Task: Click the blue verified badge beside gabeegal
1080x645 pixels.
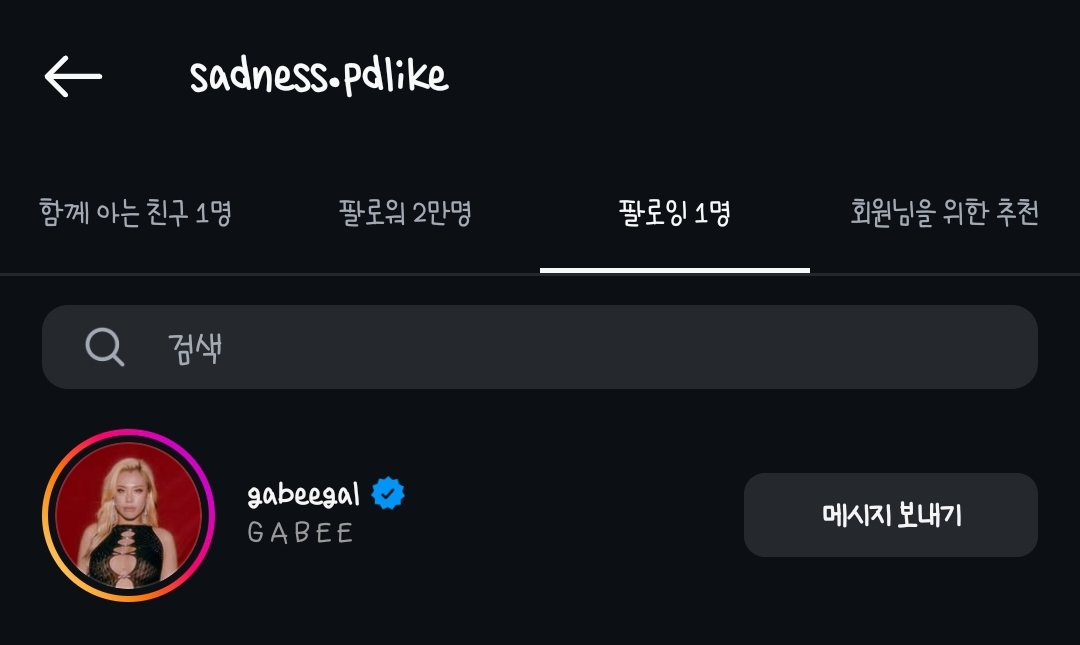Action: click(388, 494)
